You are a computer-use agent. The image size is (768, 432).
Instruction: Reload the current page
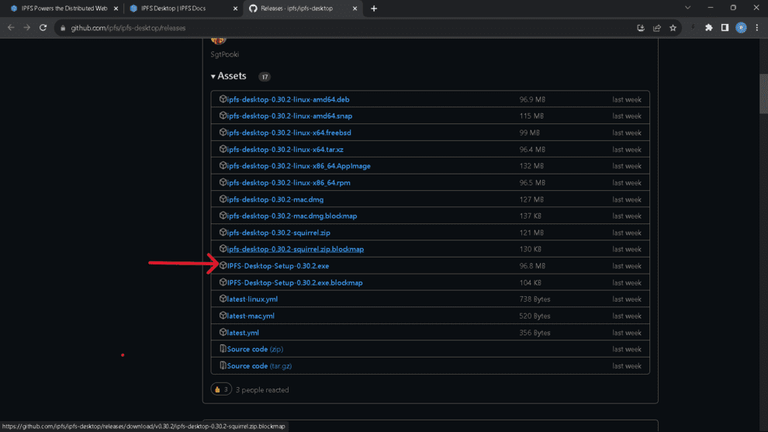[43, 28]
